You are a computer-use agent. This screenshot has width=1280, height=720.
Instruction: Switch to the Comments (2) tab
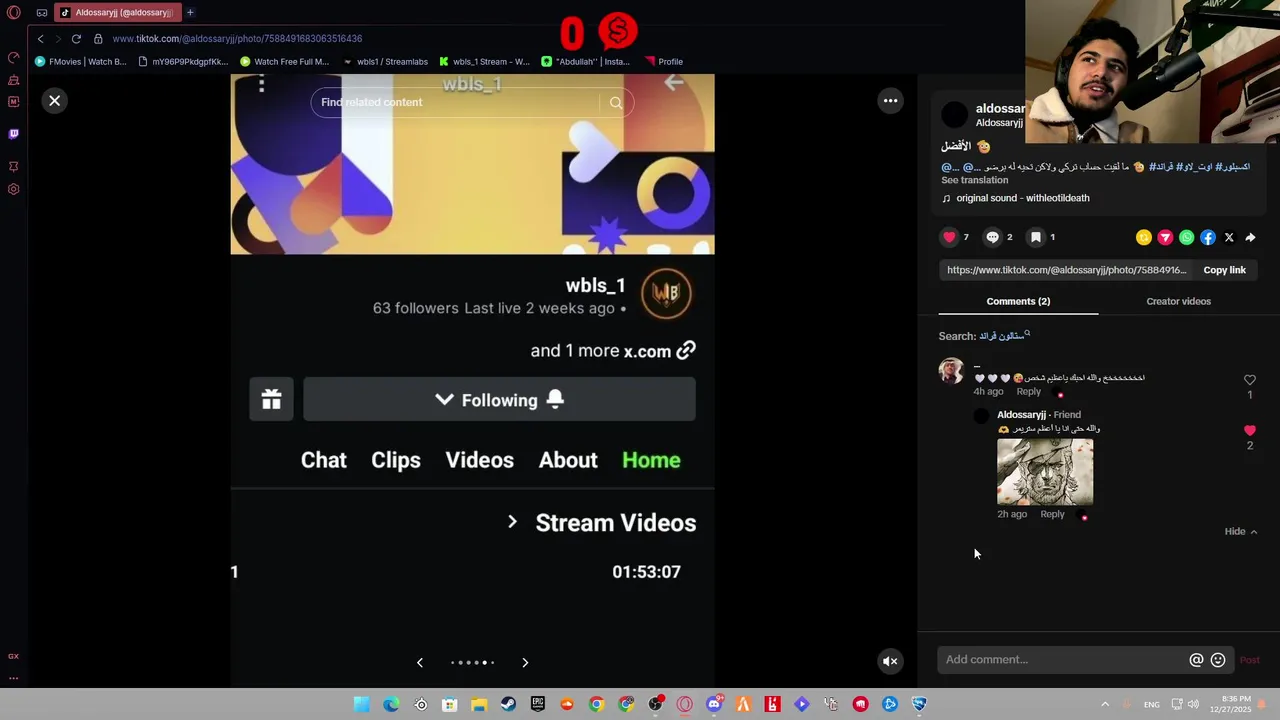coord(1018,301)
